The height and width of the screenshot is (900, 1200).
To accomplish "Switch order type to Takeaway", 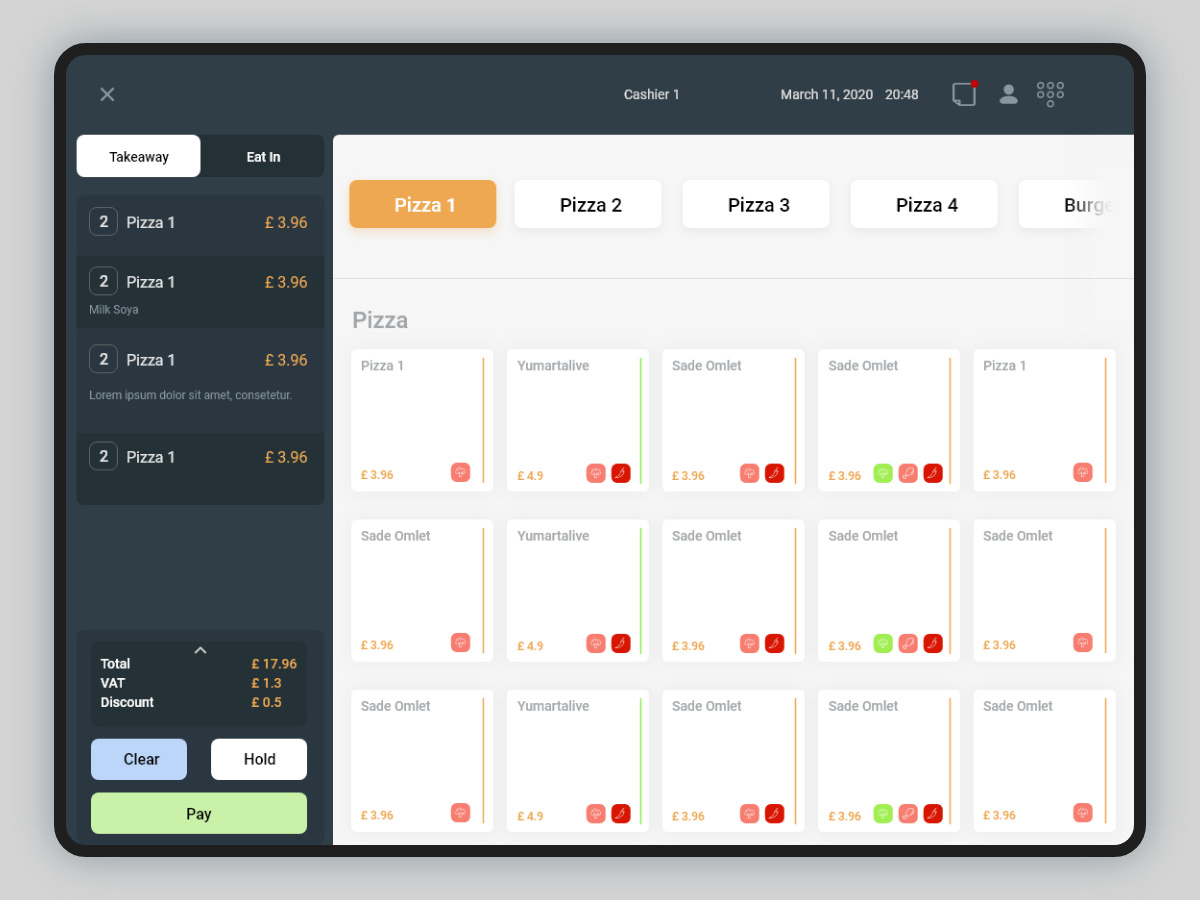I will pos(139,156).
